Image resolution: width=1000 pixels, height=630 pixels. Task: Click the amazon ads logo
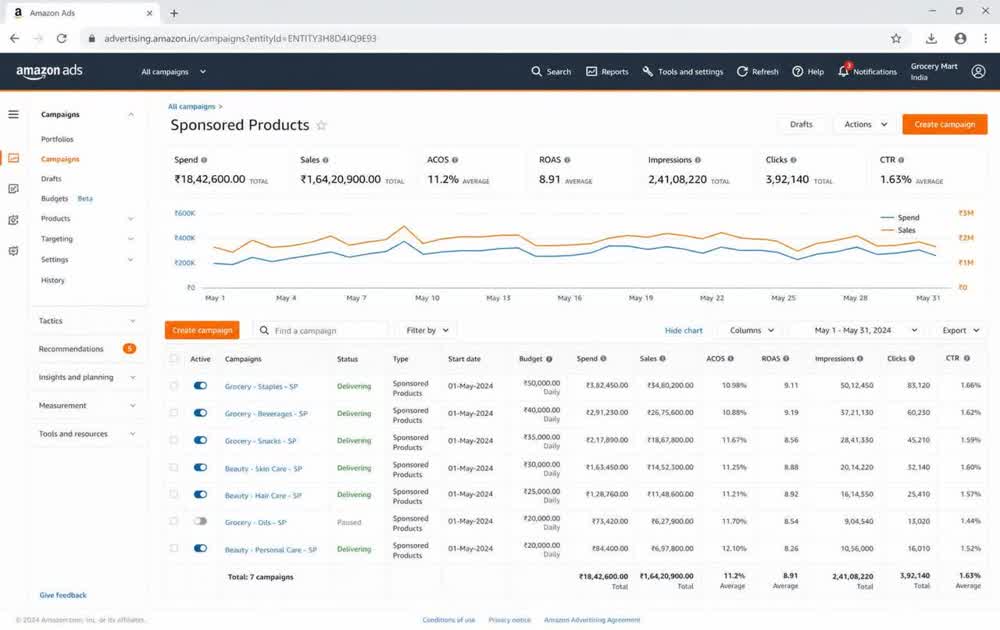(x=49, y=71)
